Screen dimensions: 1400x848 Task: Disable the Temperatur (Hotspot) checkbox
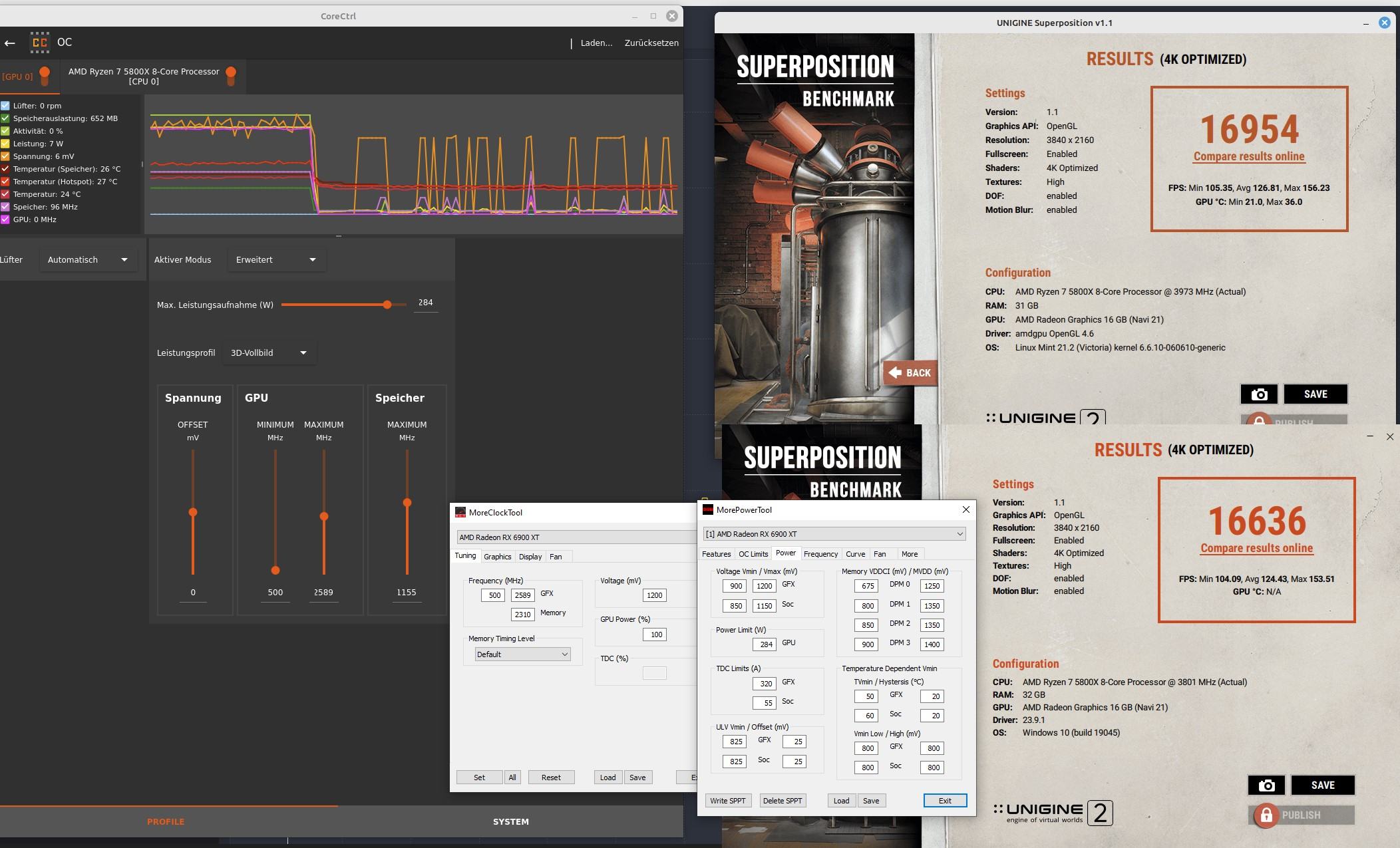coord(5,182)
